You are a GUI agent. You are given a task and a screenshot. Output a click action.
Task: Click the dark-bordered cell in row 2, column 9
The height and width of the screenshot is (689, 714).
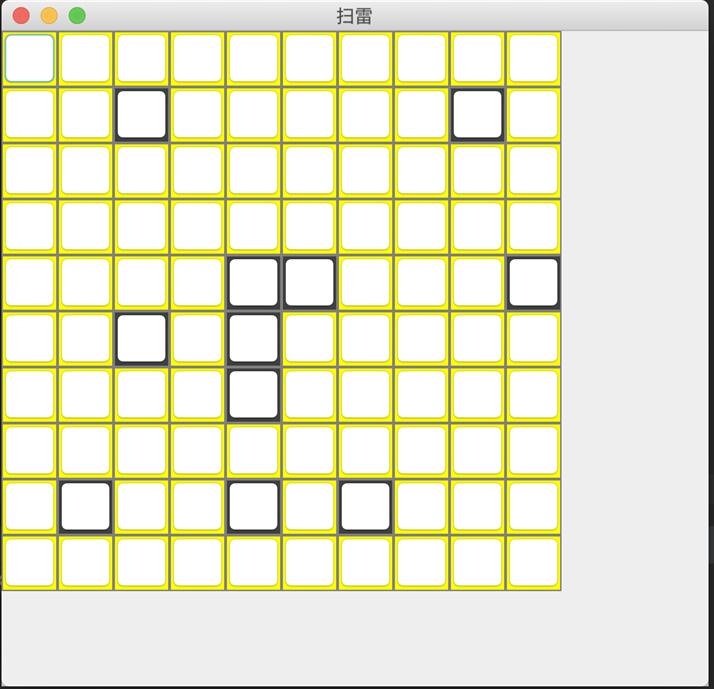(x=478, y=115)
